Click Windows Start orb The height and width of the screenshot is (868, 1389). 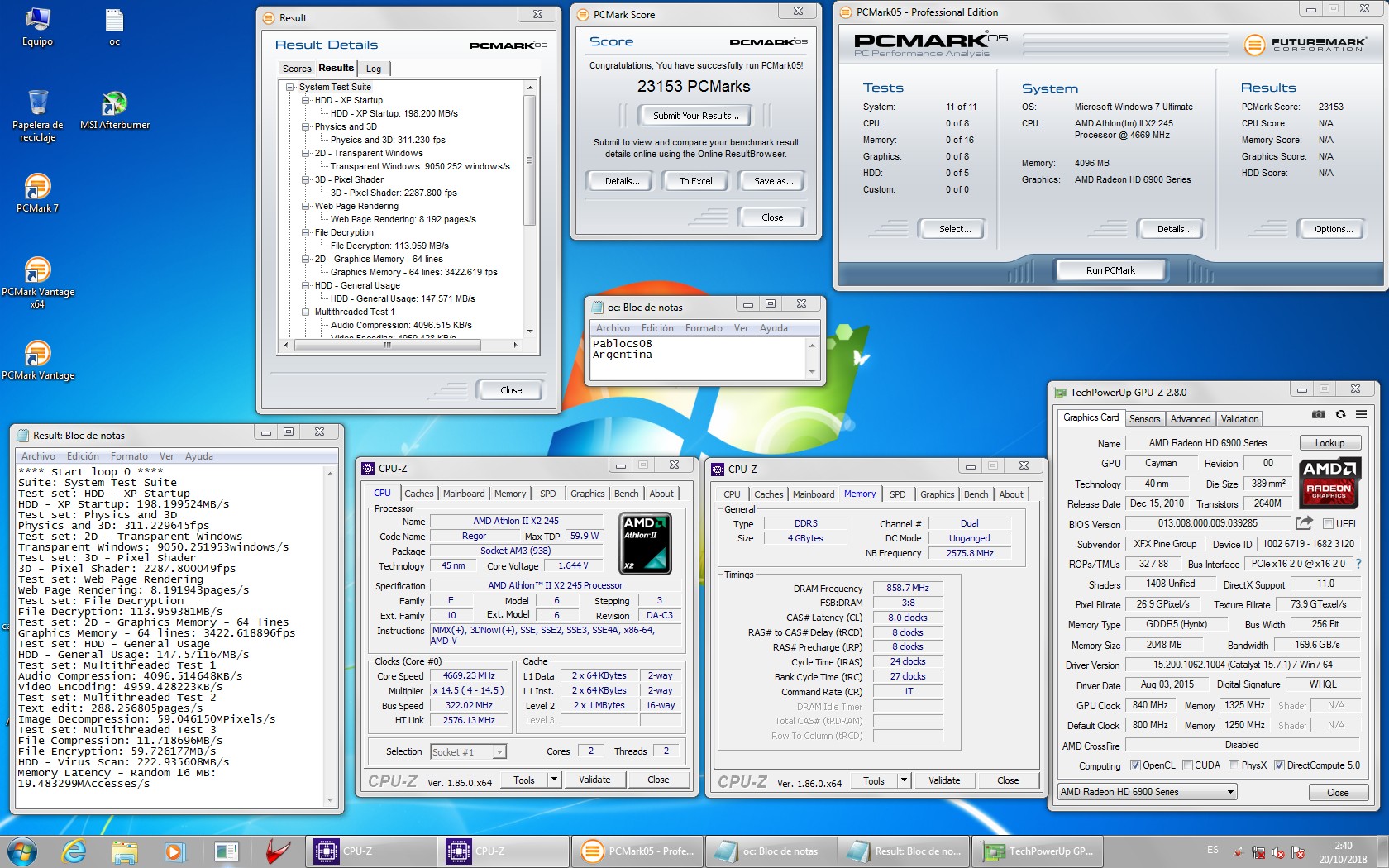(x=22, y=851)
